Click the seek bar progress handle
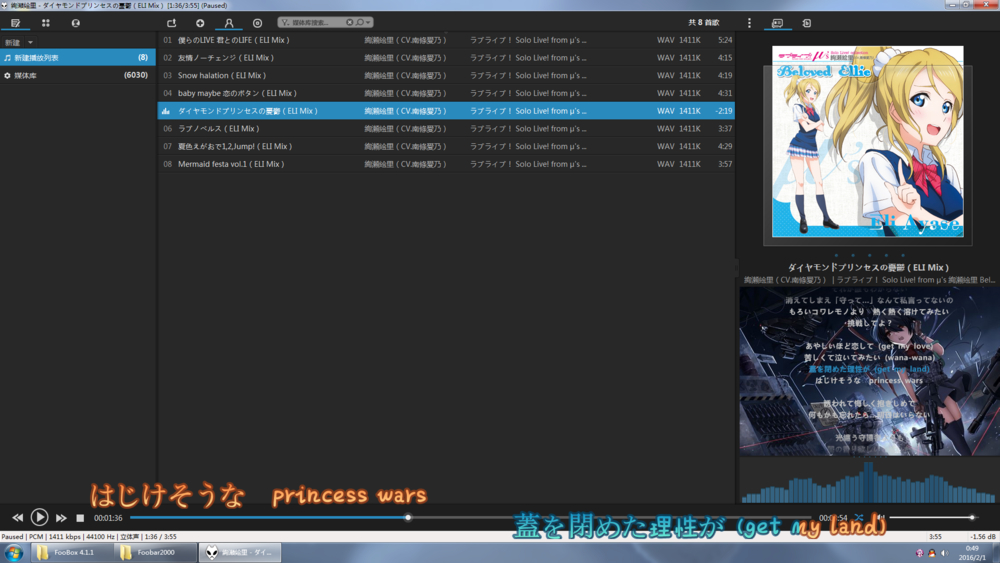 pyautogui.click(x=408, y=517)
